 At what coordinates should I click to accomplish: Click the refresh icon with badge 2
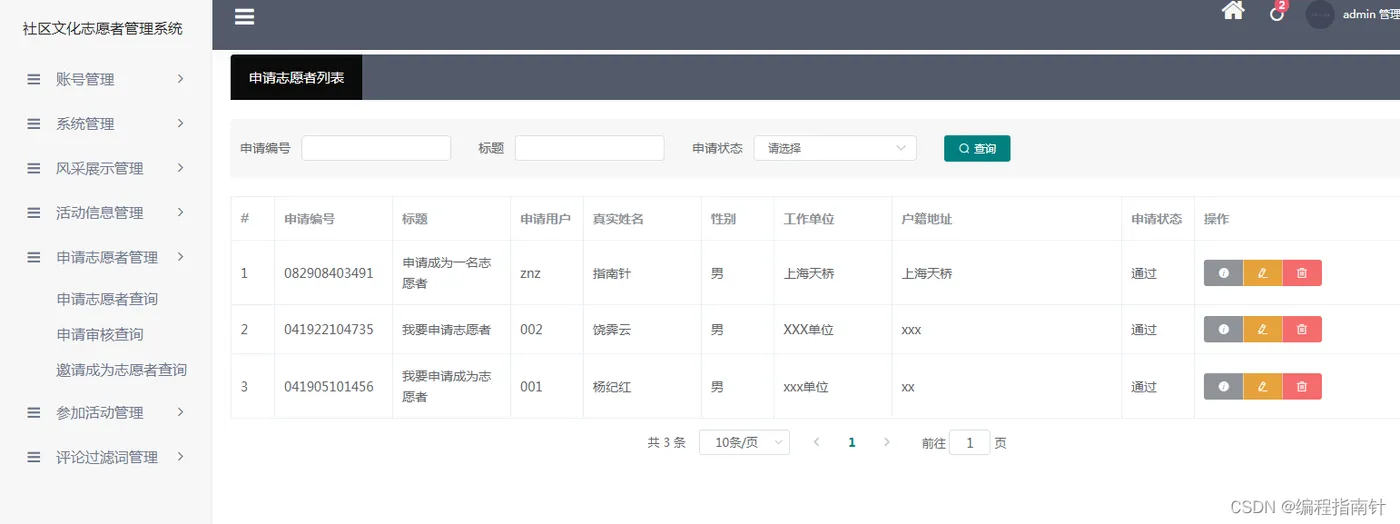[1277, 13]
